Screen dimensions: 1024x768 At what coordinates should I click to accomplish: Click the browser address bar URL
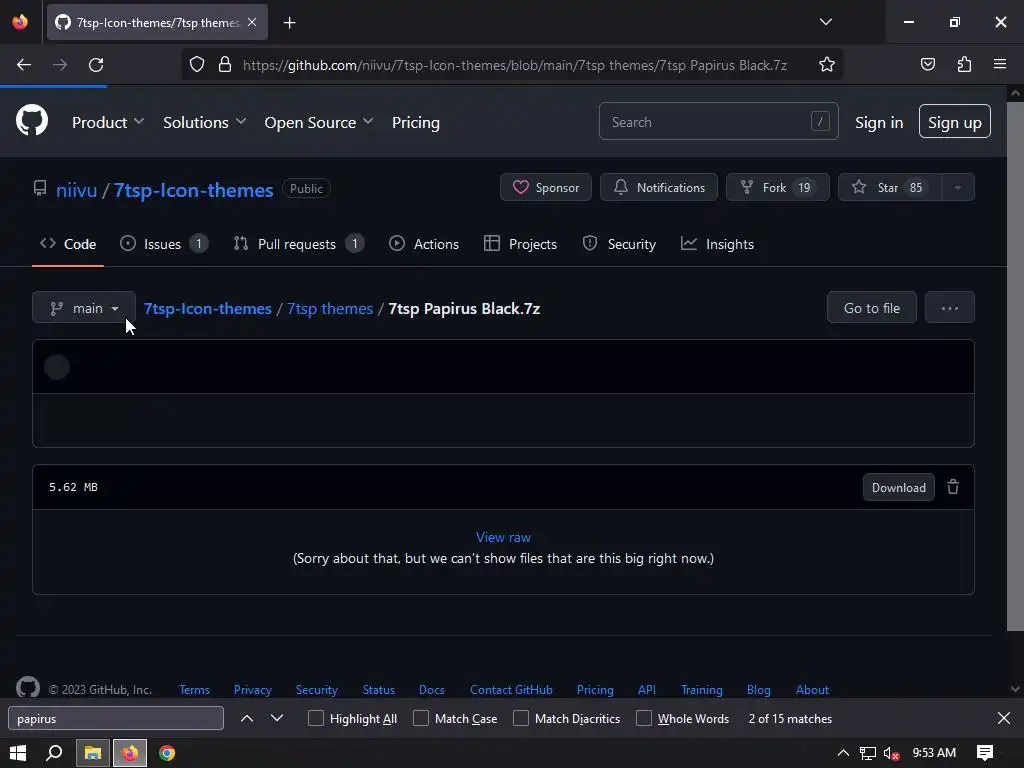click(x=515, y=65)
